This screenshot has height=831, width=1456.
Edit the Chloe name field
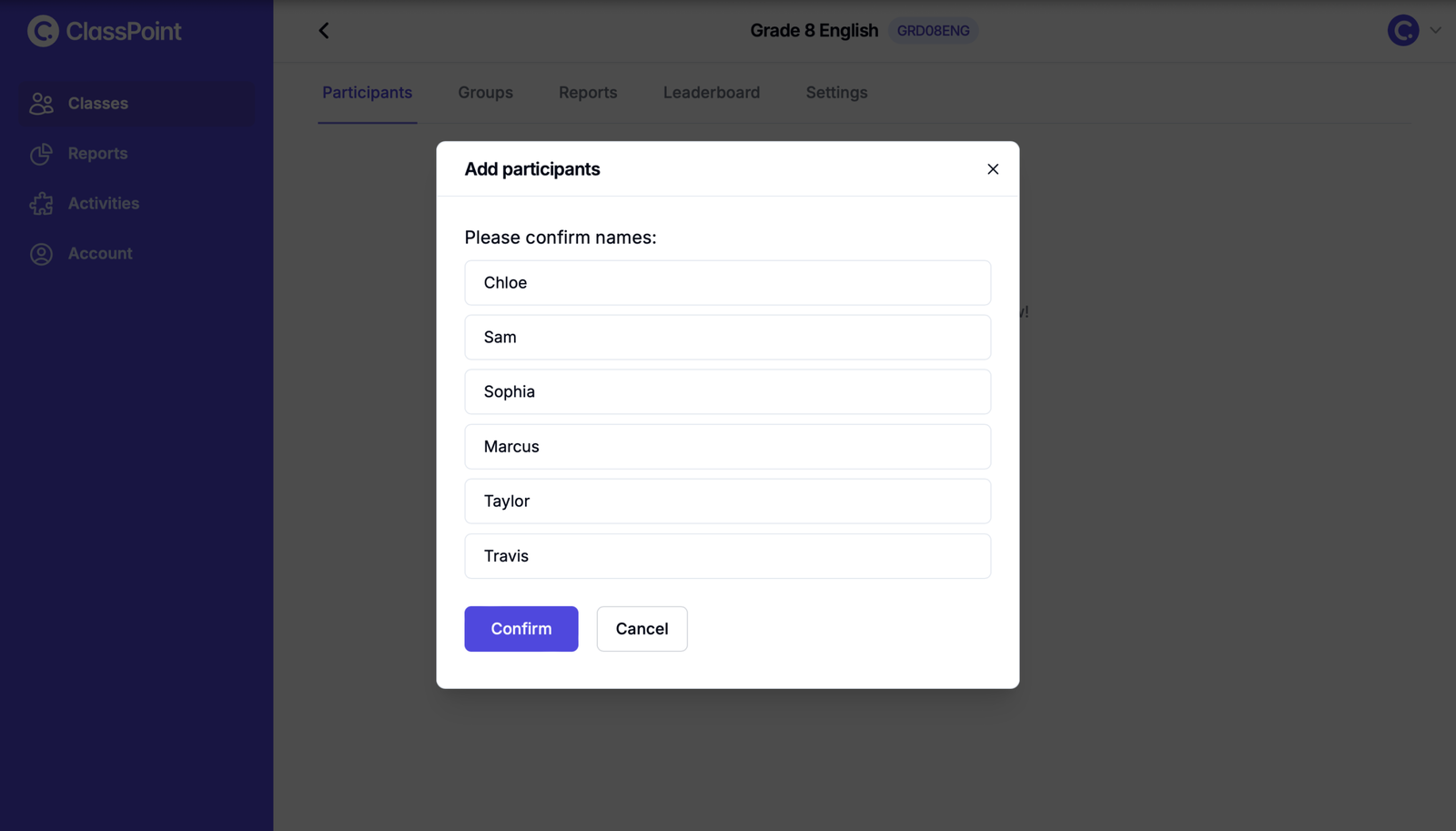727,283
